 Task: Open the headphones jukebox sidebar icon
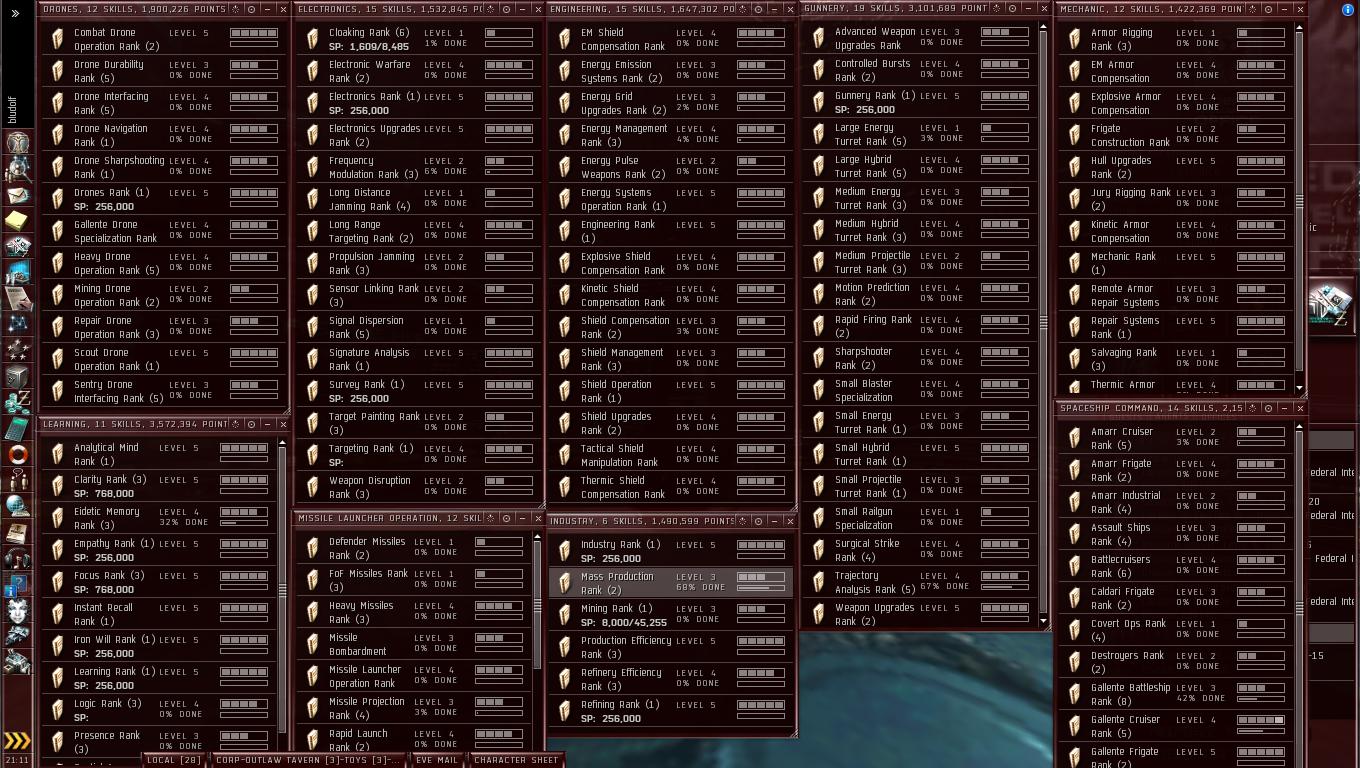[17, 558]
